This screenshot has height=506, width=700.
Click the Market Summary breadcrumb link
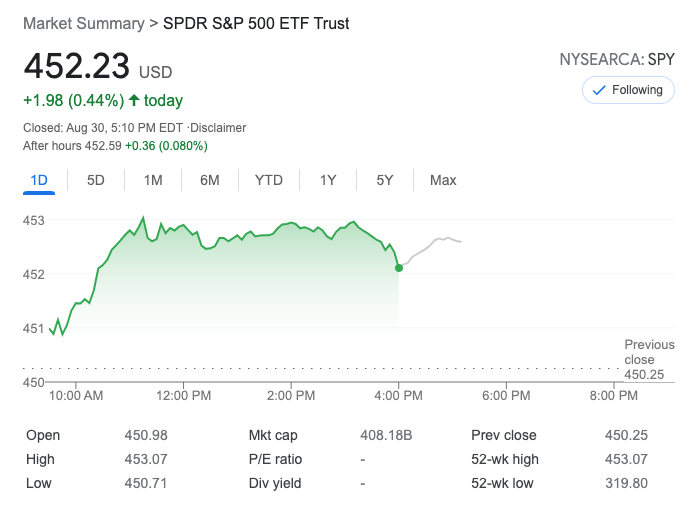click(83, 23)
